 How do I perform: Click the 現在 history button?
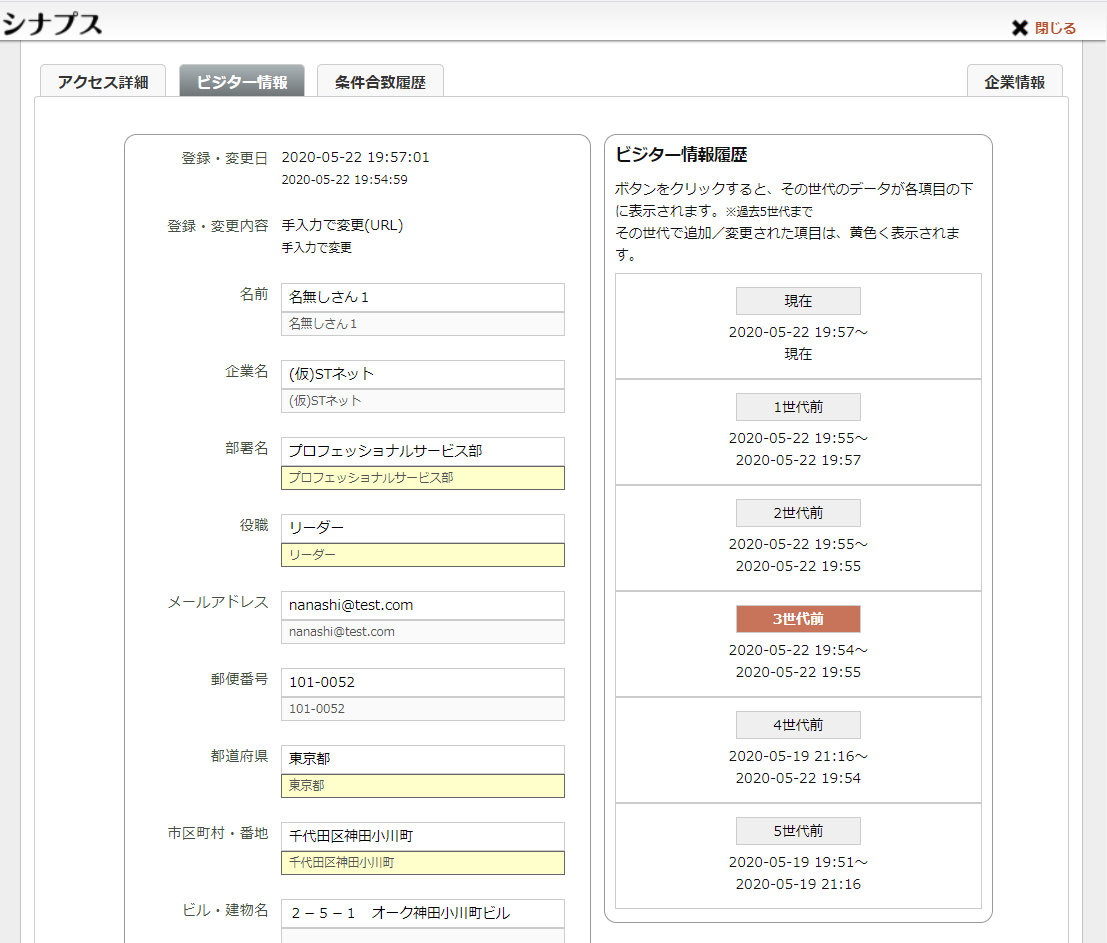pyautogui.click(x=798, y=301)
